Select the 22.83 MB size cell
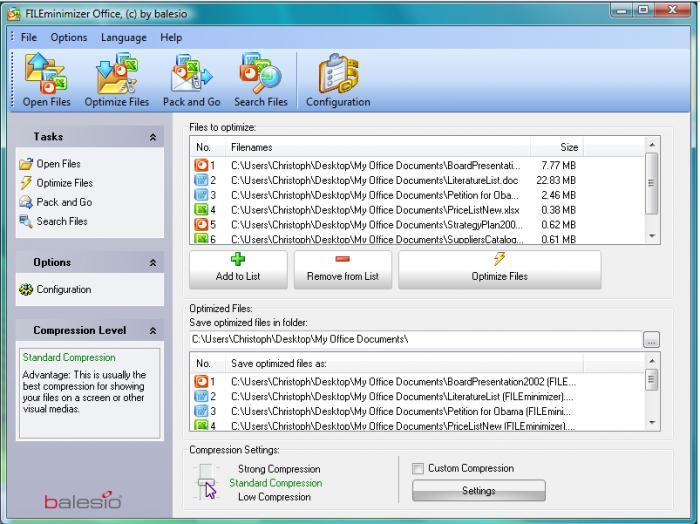This screenshot has width=700, height=524. coord(556,180)
